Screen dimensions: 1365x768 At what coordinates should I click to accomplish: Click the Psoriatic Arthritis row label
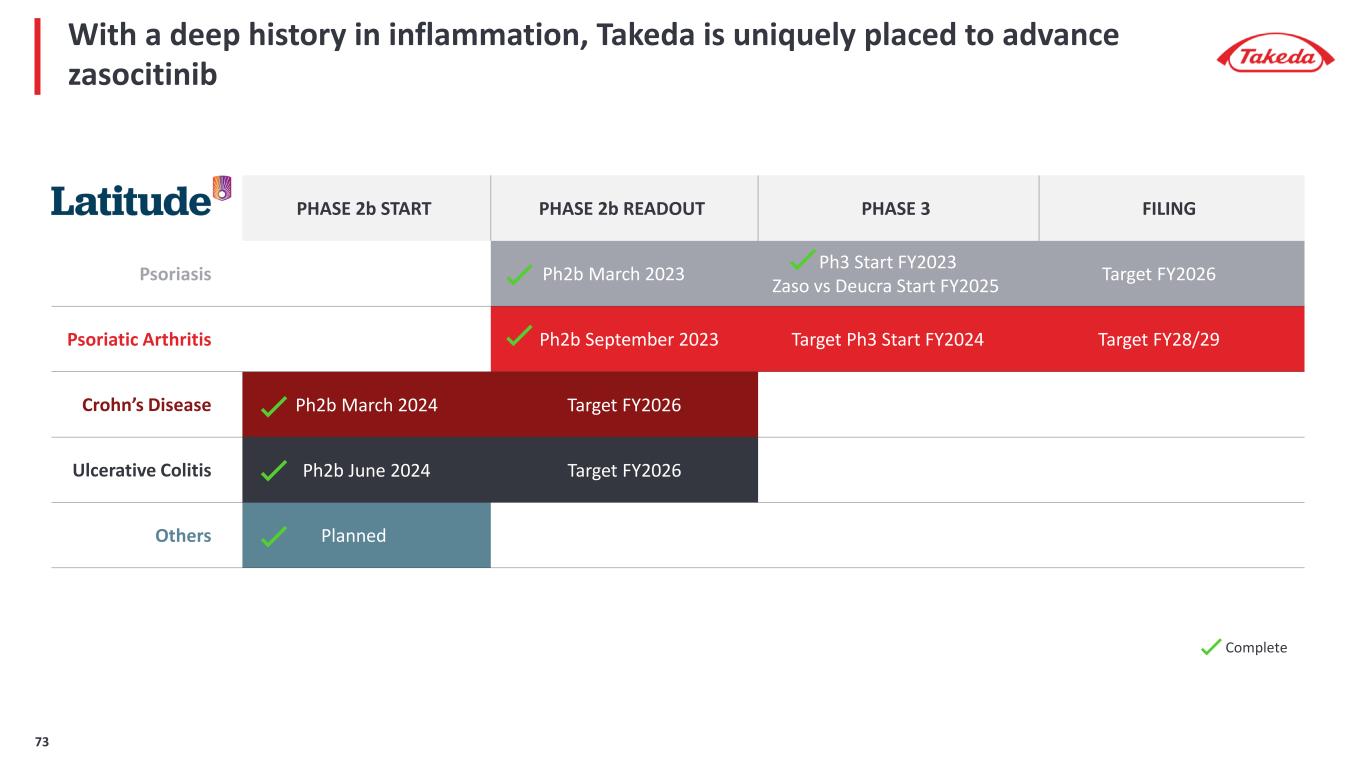(139, 339)
